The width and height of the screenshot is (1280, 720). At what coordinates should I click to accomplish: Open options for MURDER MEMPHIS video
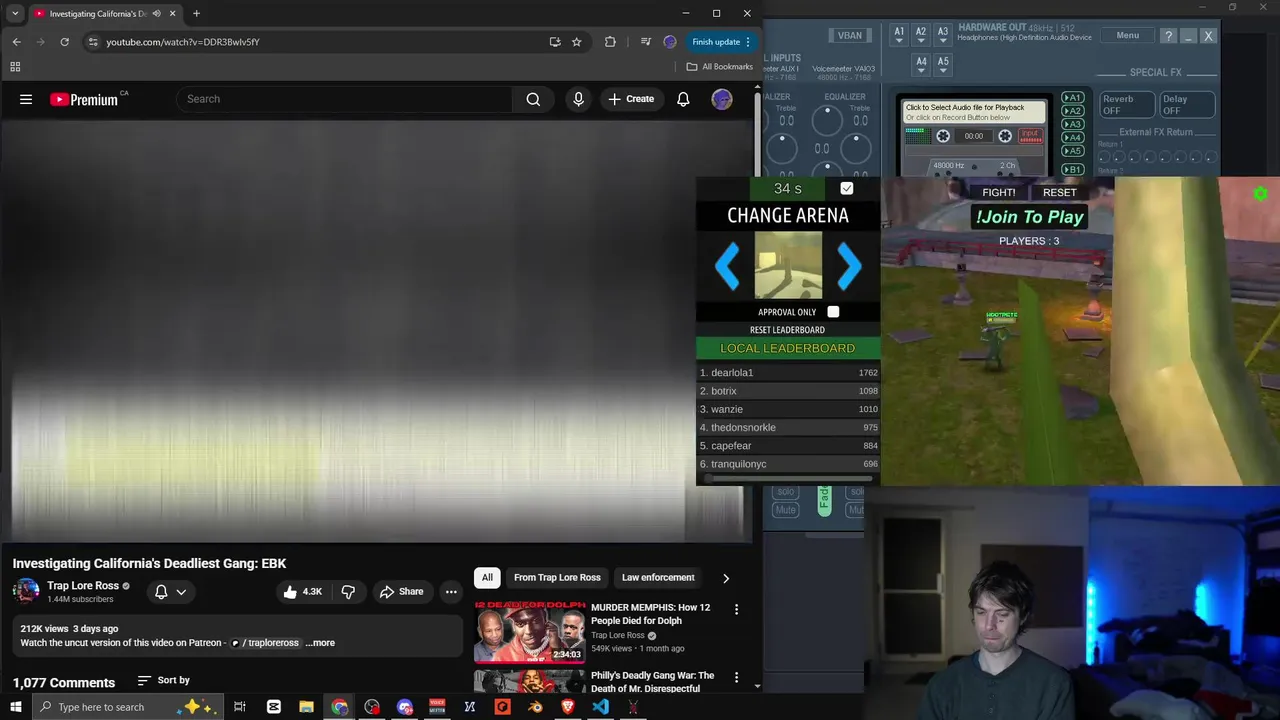tap(737, 609)
